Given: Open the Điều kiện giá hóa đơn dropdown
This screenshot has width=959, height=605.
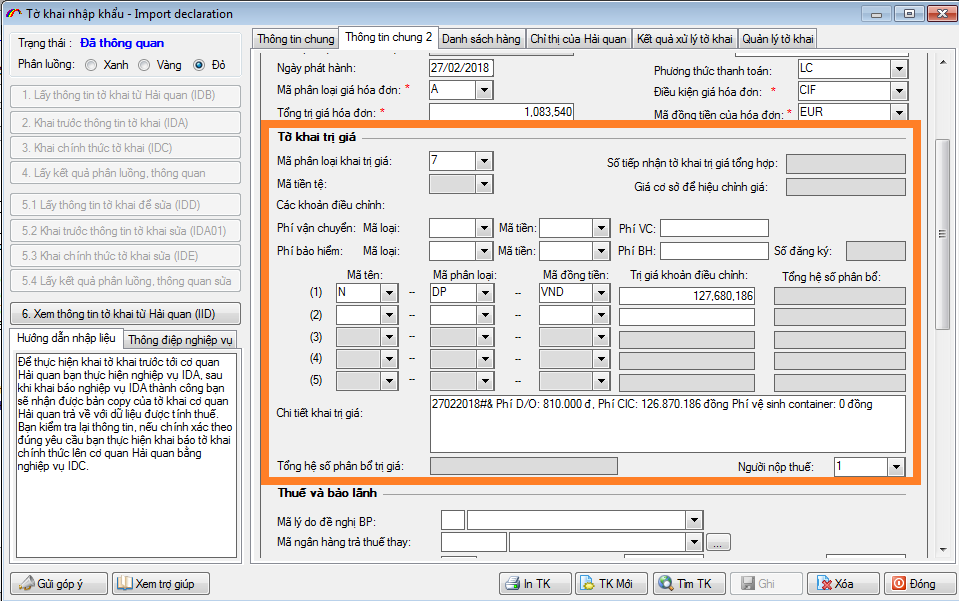Looking at the screenshot, I should [x=898, y=91].
